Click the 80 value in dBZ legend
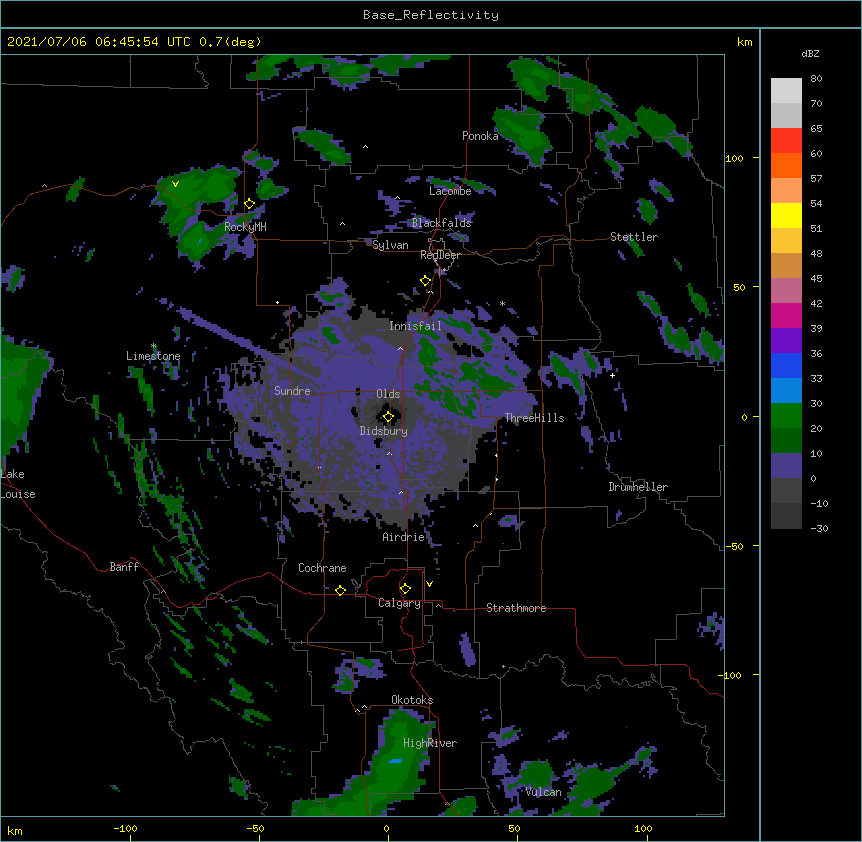The height and width of the screenshot is (842, 862). [x=816, y=79]
